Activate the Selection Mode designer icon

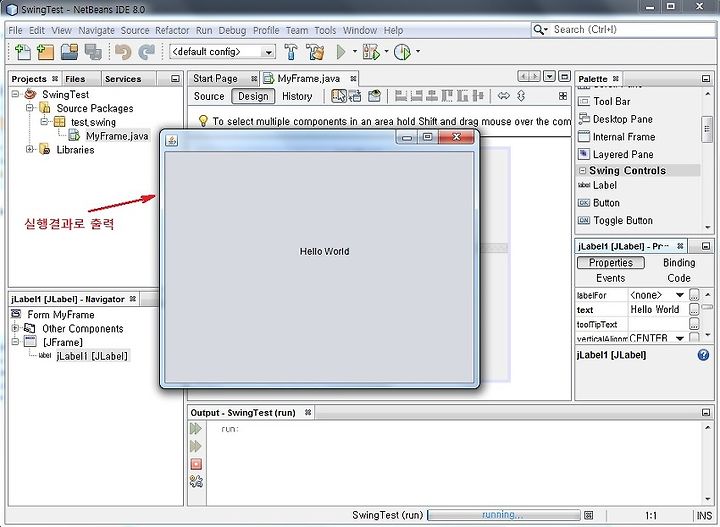tap(339, 96)
